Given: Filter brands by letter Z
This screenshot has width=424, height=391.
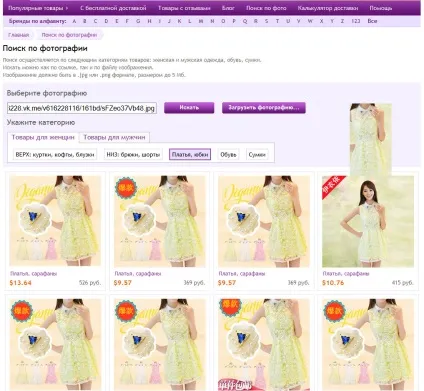Looking at the screenshot, I should [342, 21].
